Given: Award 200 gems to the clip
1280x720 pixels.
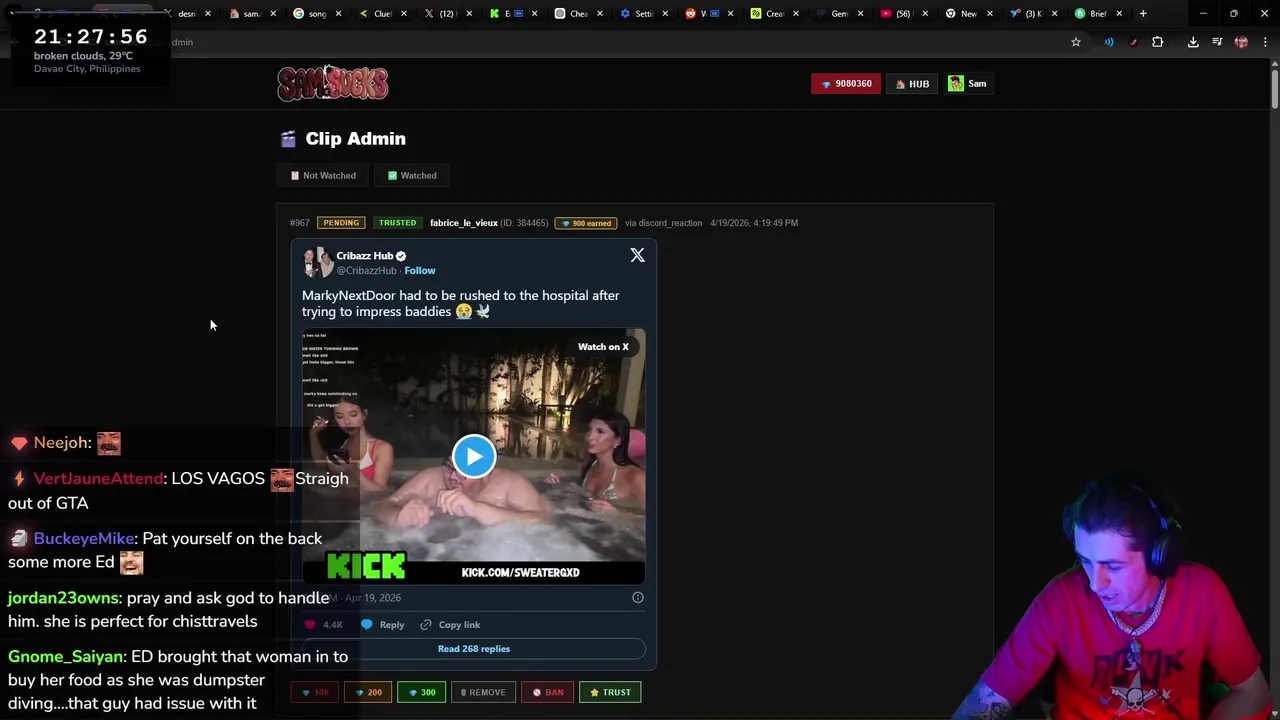Looking at the screenshot, I should (x=368, y=692).
